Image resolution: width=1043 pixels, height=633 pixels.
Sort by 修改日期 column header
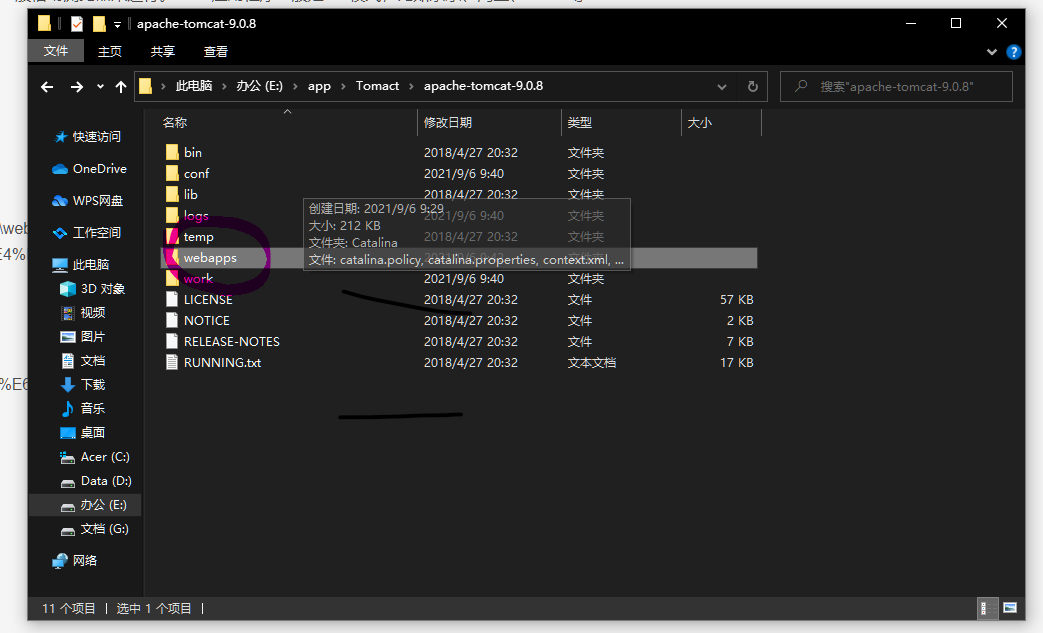tap(448, 122)
